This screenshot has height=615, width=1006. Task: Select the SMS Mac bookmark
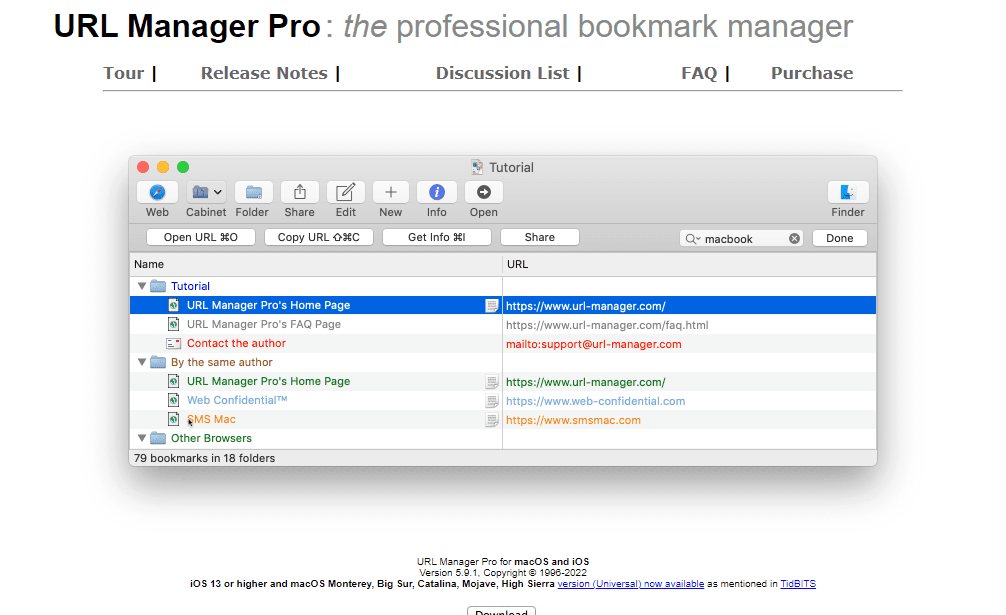pos(211,419)
